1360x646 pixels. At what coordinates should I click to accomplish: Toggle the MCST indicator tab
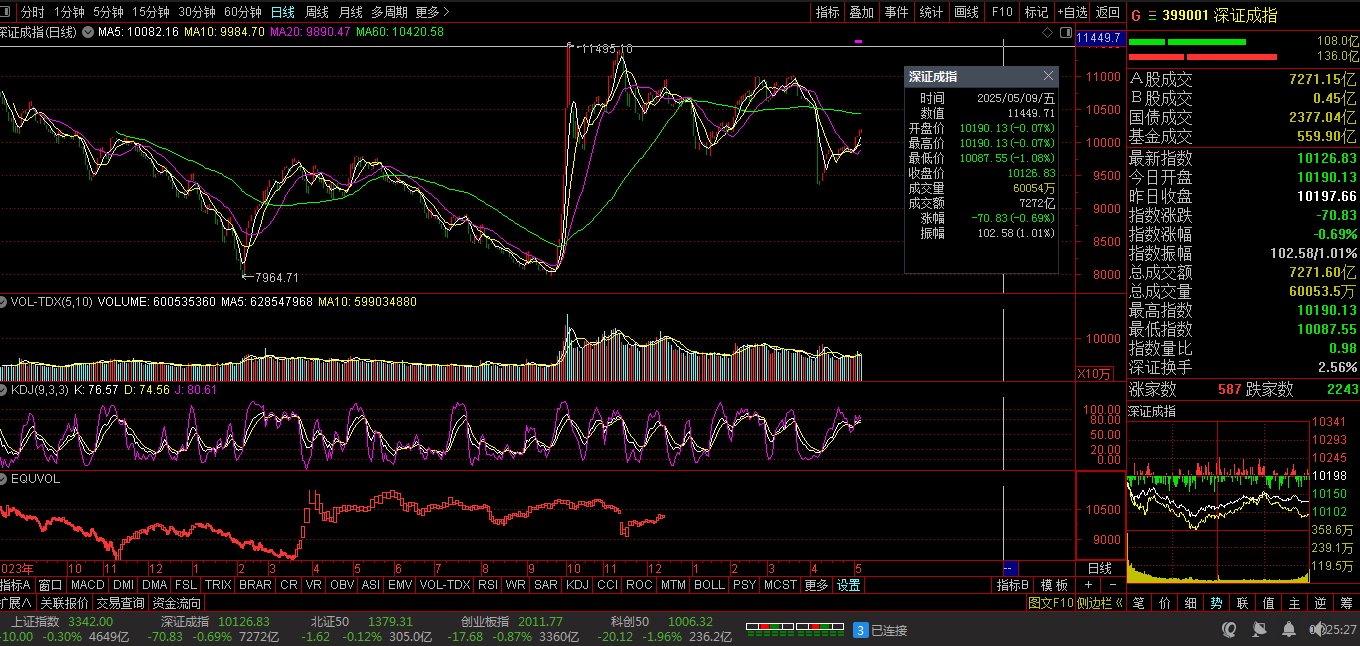tap(781, 585)
